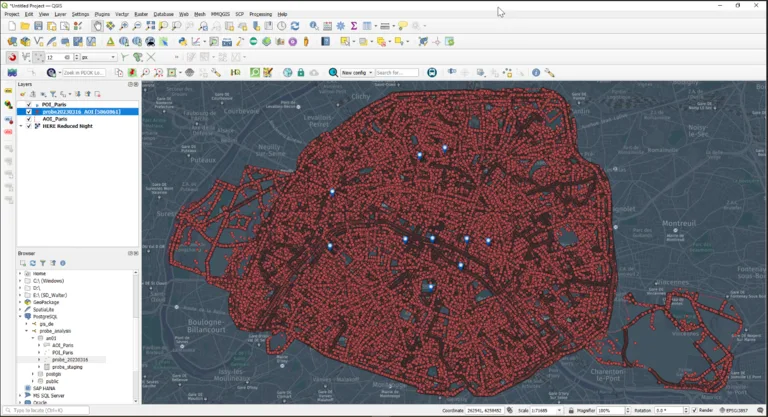This screenshot has height=417, width=768.
Task: Open the Layer menu
Action: click(x=60, y=14)
